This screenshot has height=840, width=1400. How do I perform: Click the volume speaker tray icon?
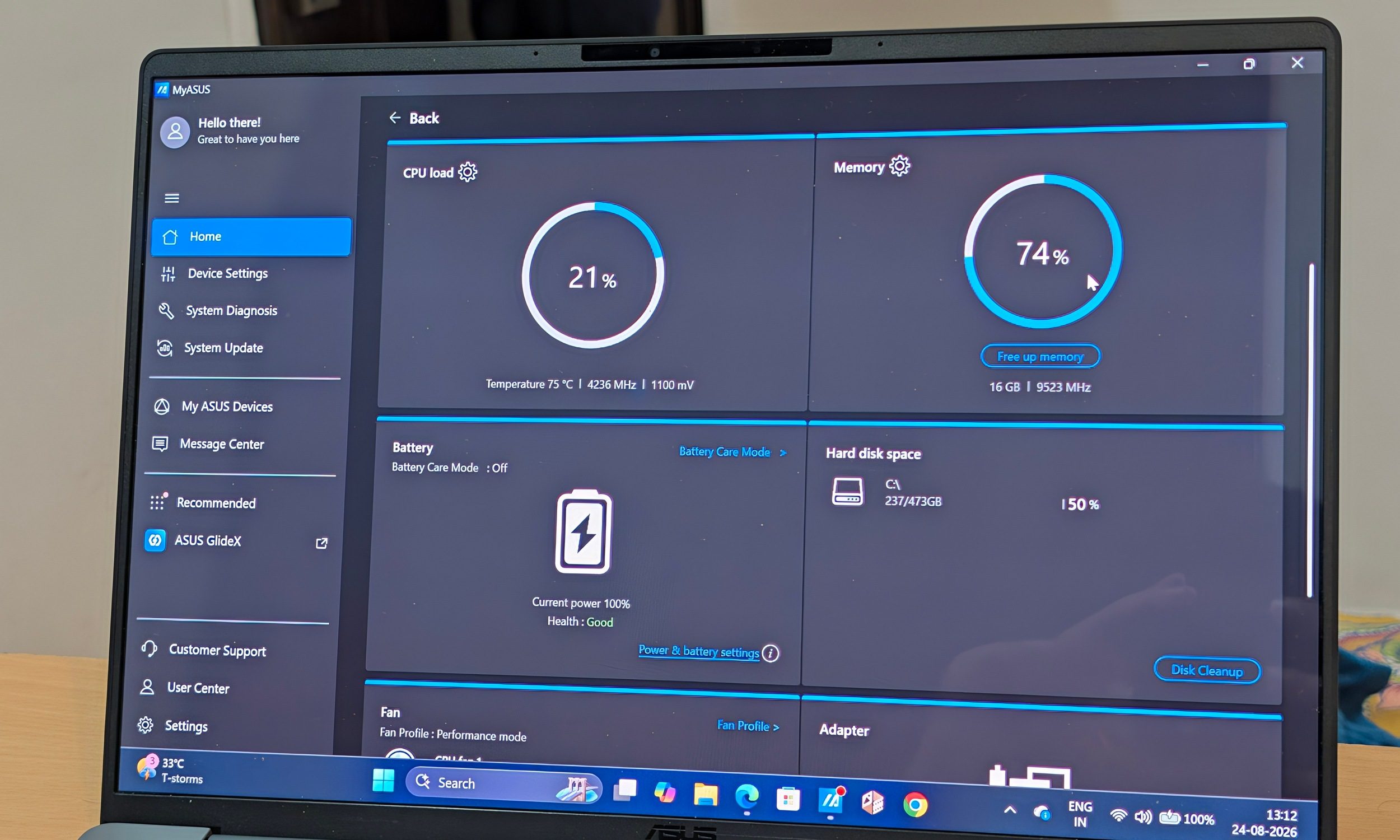click(x=1142, y=816)
